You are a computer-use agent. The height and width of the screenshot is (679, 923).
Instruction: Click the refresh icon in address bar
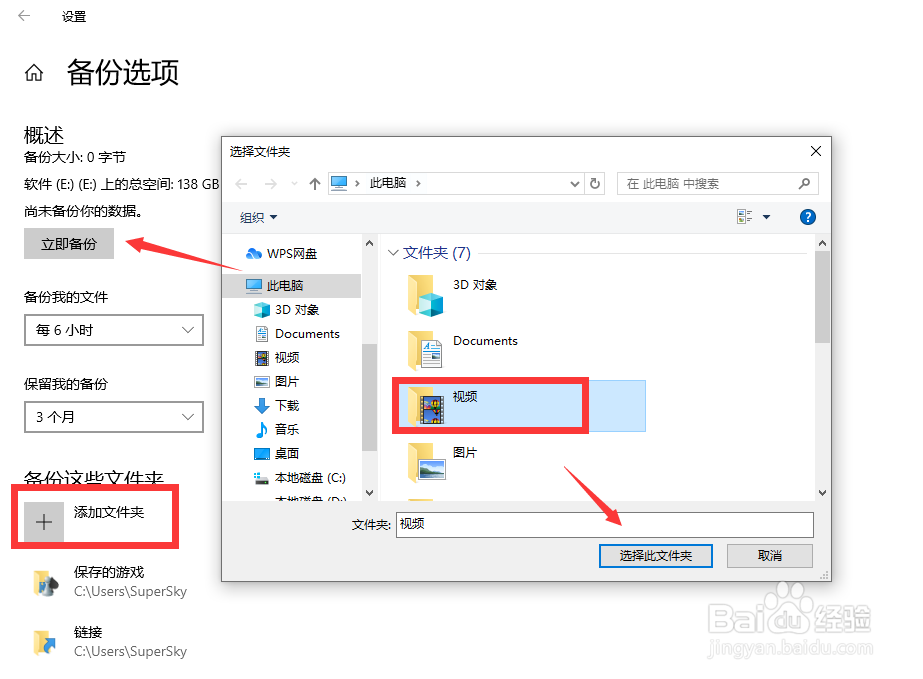595,184
